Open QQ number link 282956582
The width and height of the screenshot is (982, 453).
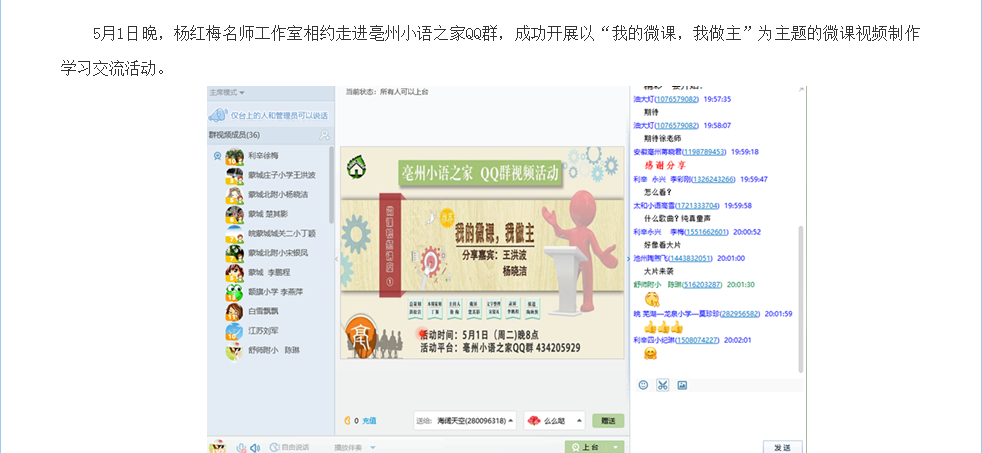pos(740,313)
